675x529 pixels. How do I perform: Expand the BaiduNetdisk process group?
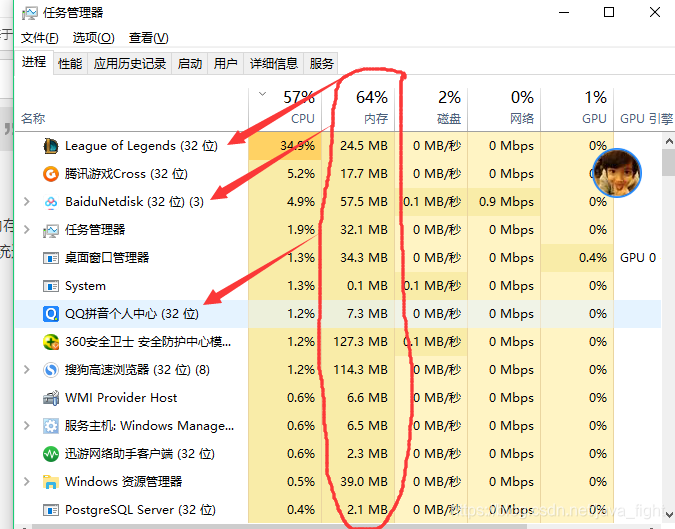pyautogui.click(x=27, y=201)
